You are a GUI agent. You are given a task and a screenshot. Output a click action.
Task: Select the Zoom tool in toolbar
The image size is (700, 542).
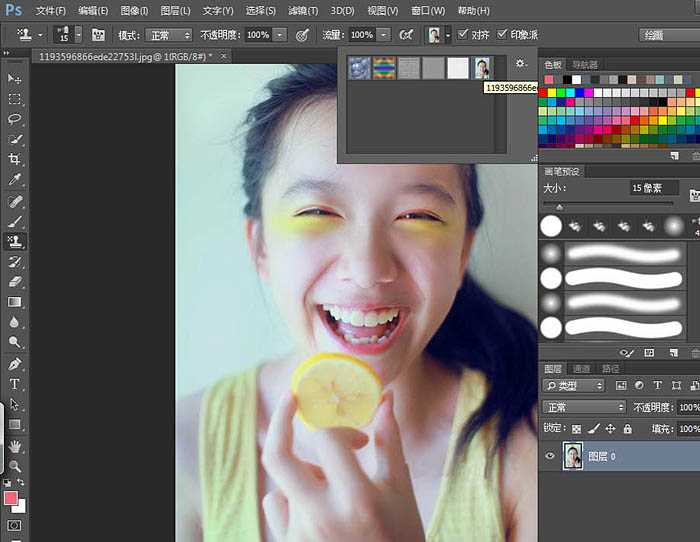pos(15,466)
